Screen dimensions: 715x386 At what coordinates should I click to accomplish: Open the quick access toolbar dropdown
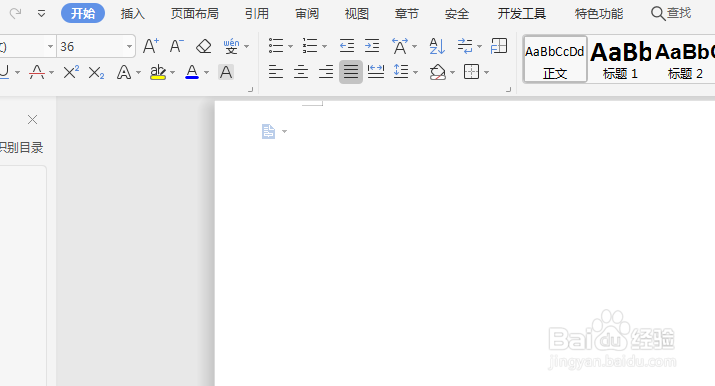[41, 14]
